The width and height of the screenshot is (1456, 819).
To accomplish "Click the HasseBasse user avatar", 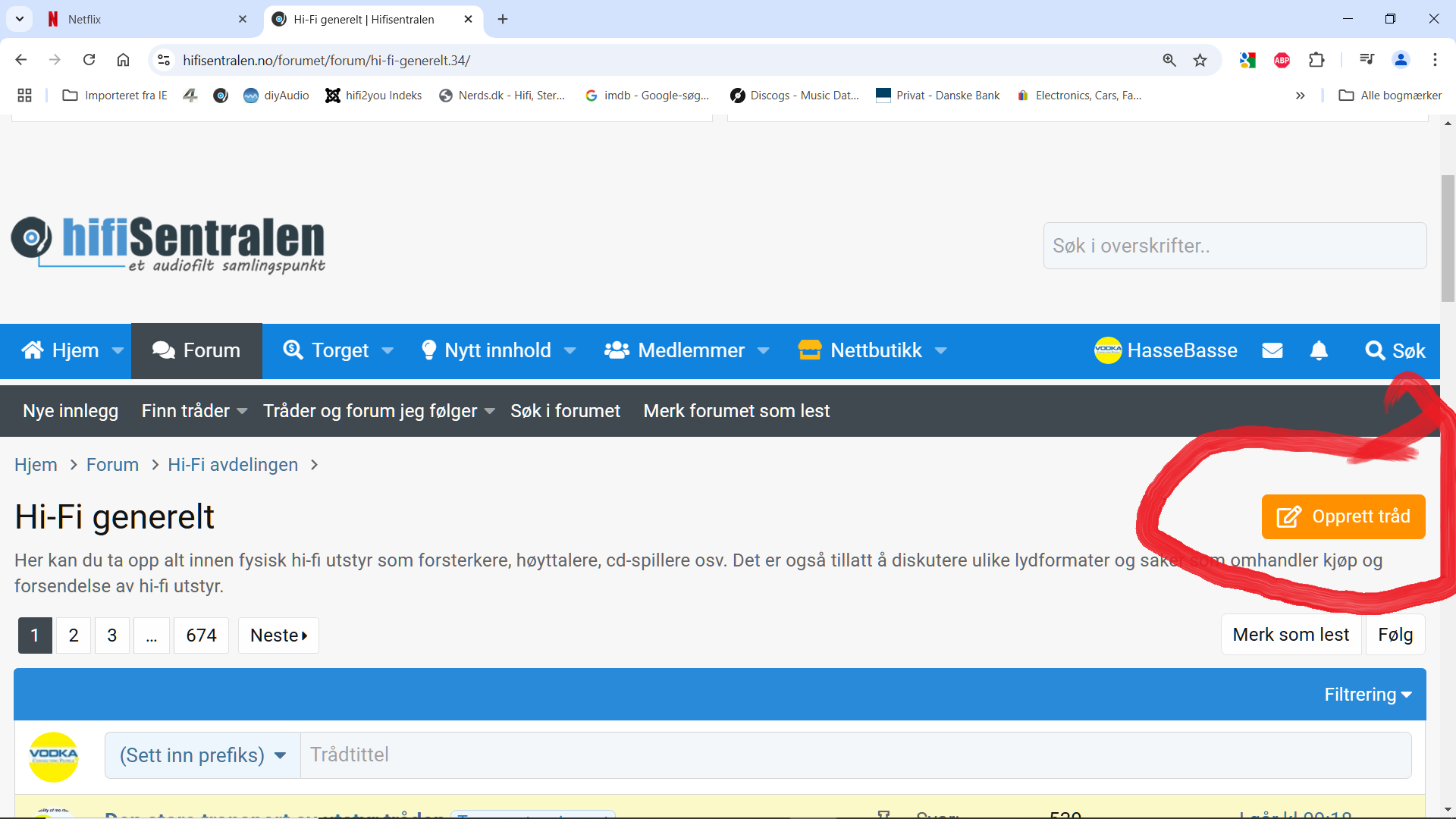I will [1108, 350].
